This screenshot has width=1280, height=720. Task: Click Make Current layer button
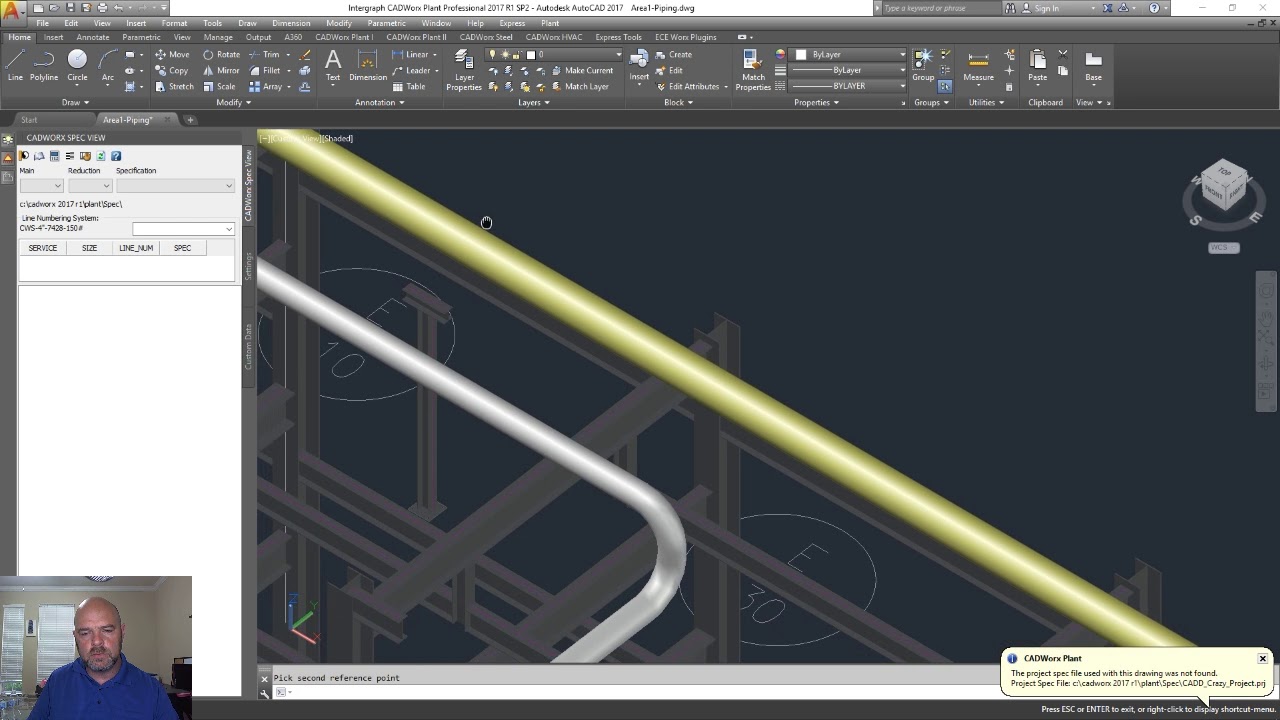tap(582, 71)
